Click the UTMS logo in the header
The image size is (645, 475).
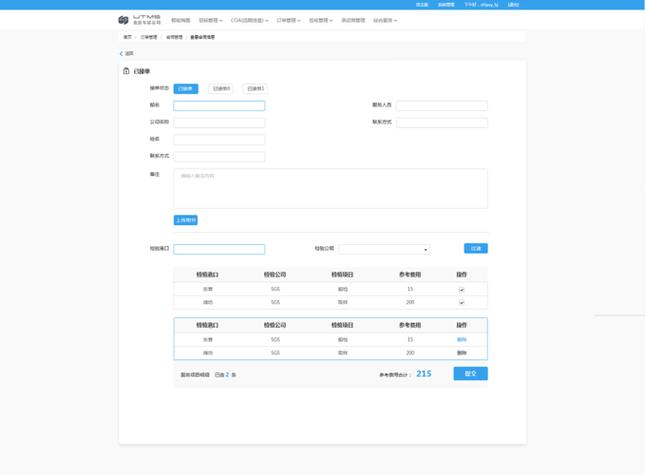[139, 20]
